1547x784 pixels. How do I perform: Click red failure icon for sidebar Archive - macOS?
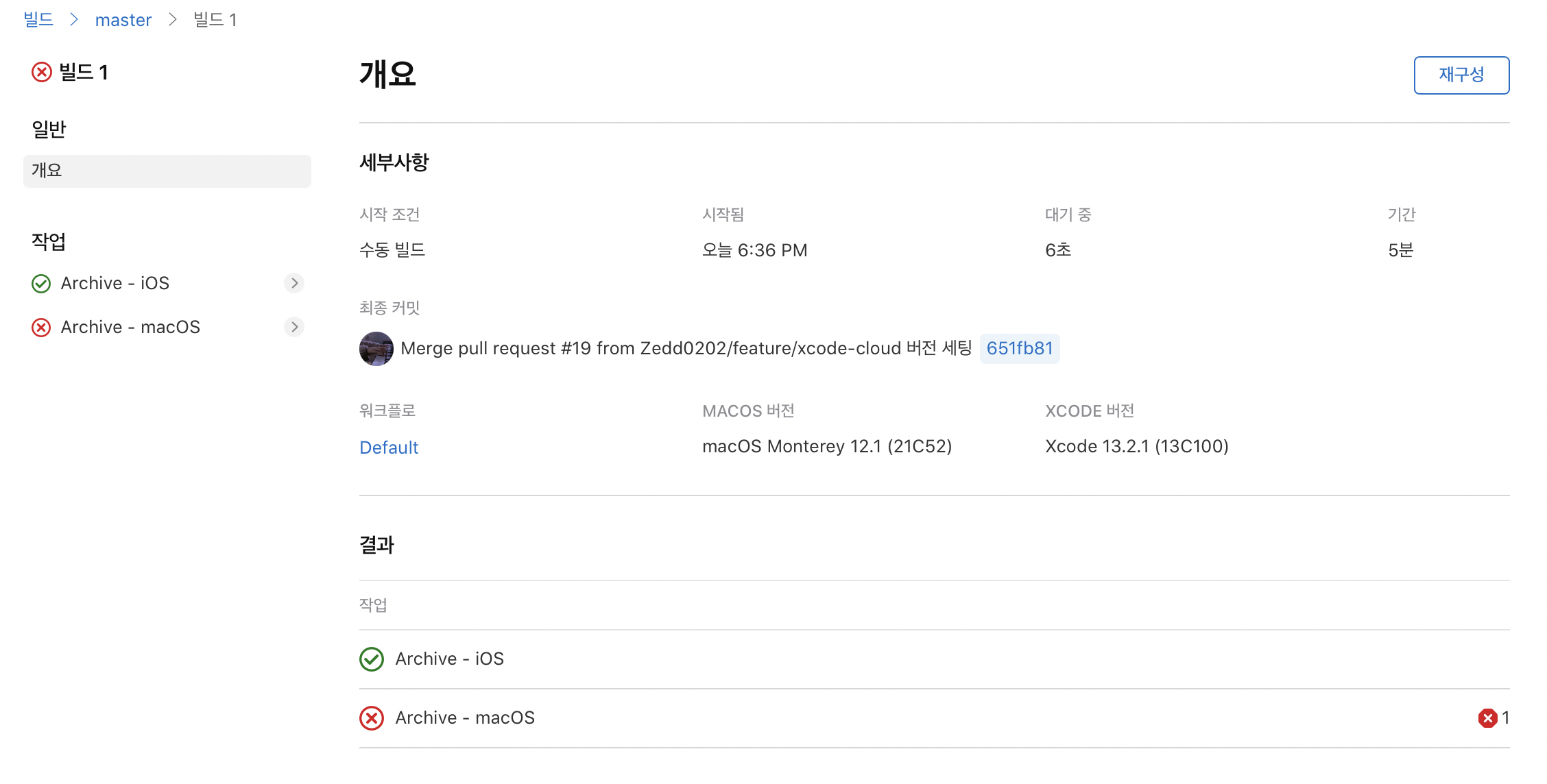[x=41, y=328]
